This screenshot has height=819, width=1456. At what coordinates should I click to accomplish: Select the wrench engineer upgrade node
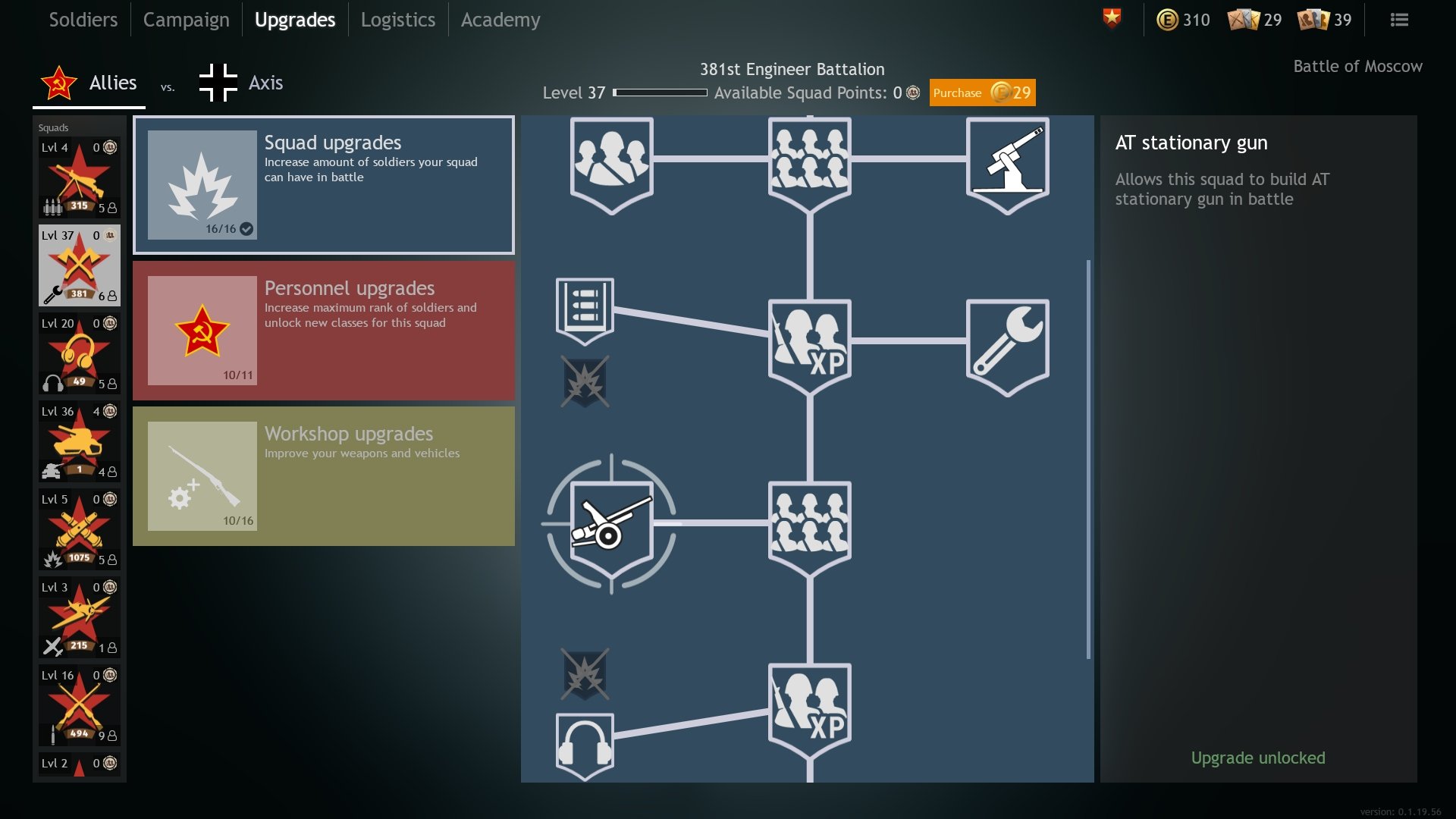(1008, 347)
